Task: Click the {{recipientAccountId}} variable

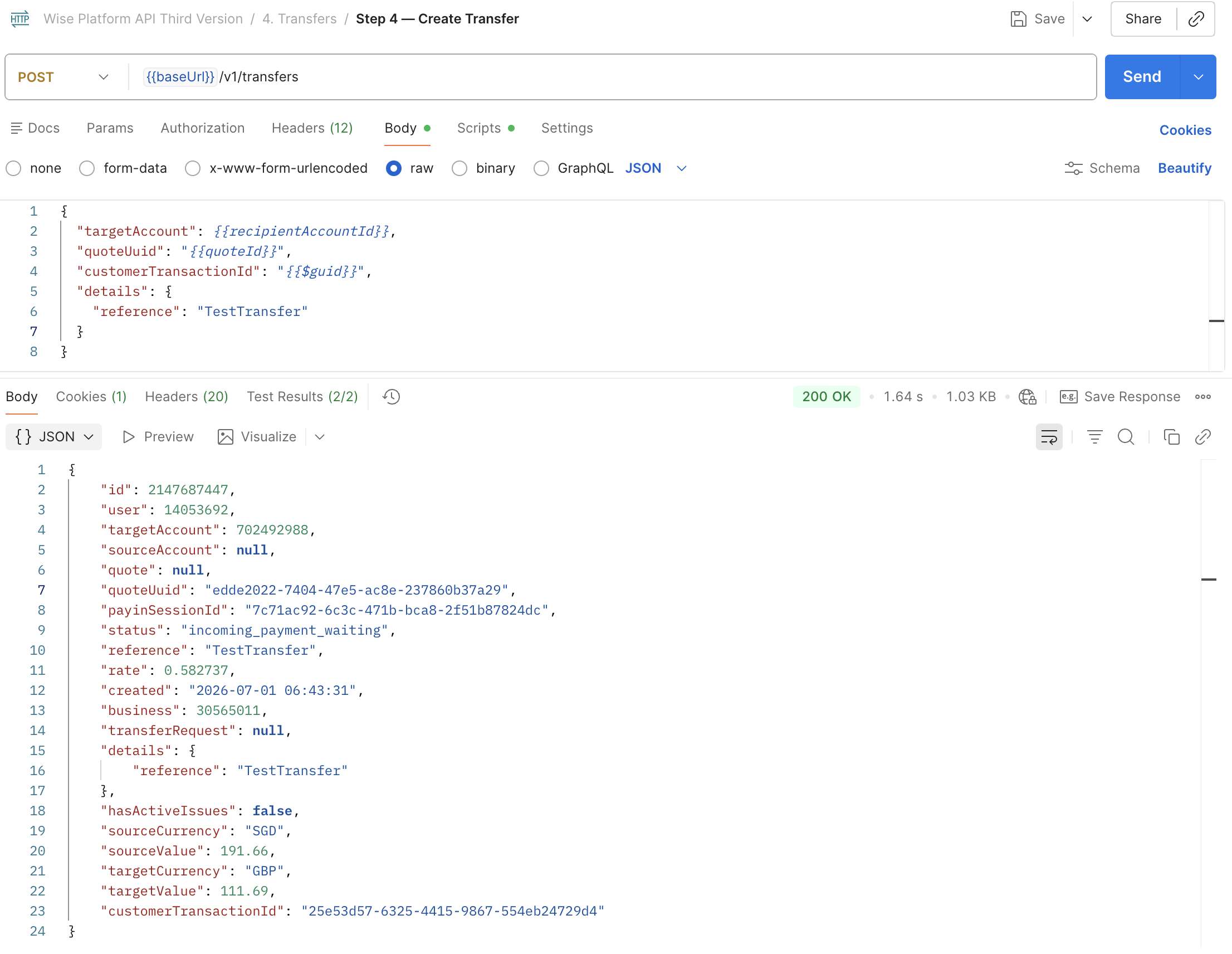Action: 301,231
